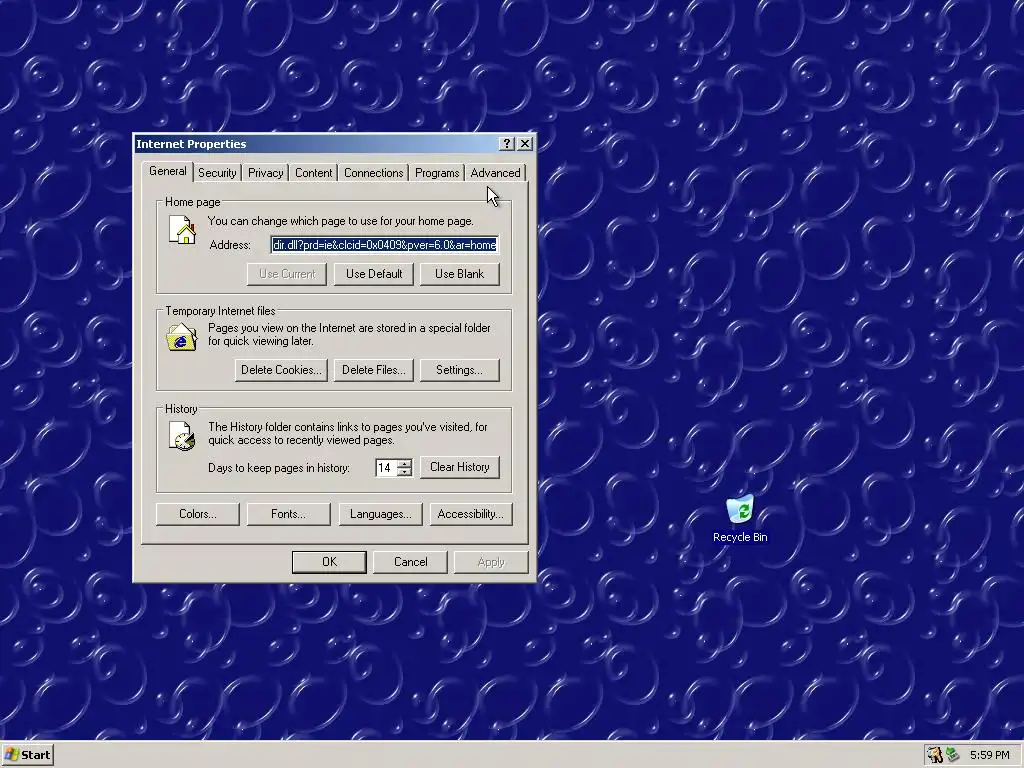The height and width of the screenshot is (768, 1024).
Task: Click 'The History folder contains links' description
Action: [x=348, y=434]
